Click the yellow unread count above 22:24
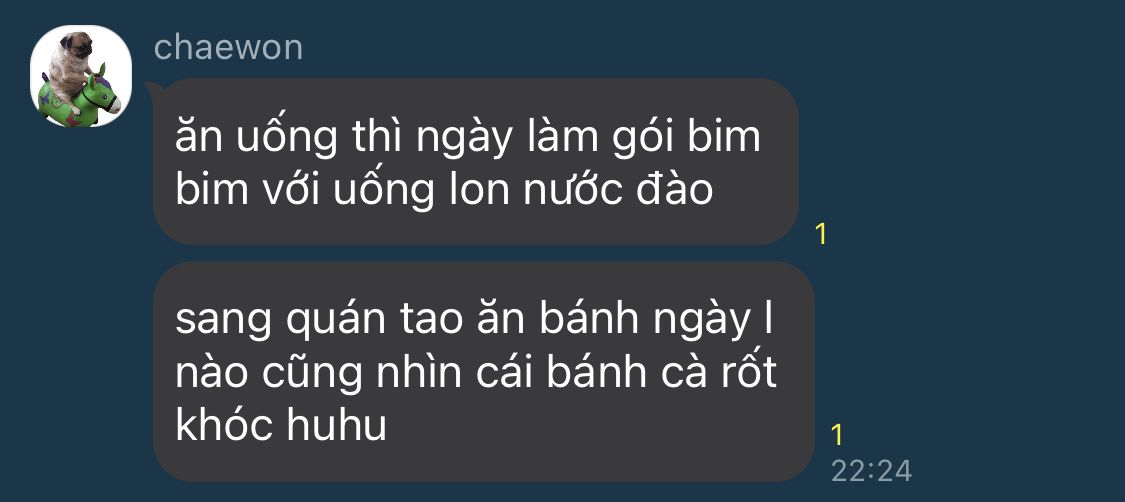The width and height of the screenshot is (1125, 502). (x=837, y=435)
